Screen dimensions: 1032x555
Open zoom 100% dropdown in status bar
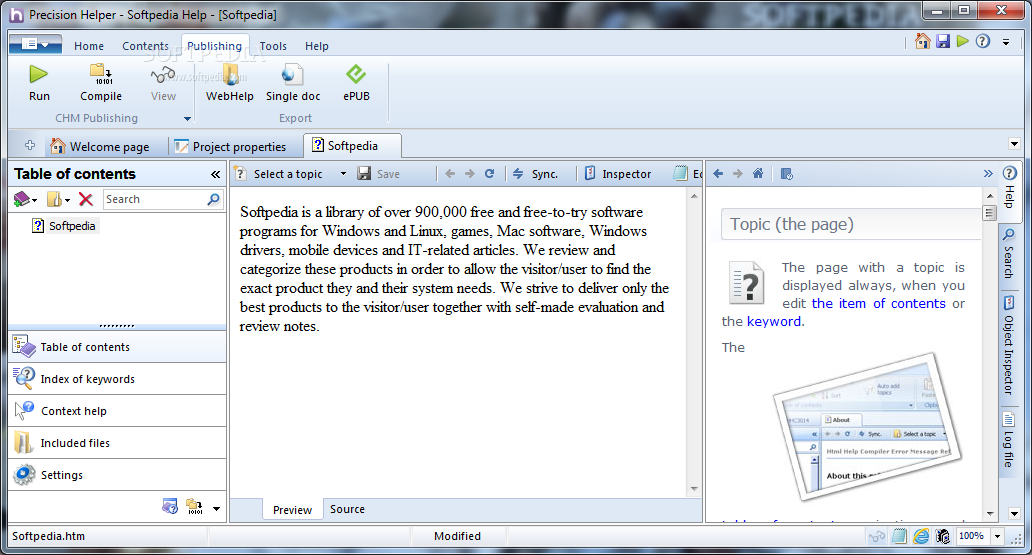(997, 537)
